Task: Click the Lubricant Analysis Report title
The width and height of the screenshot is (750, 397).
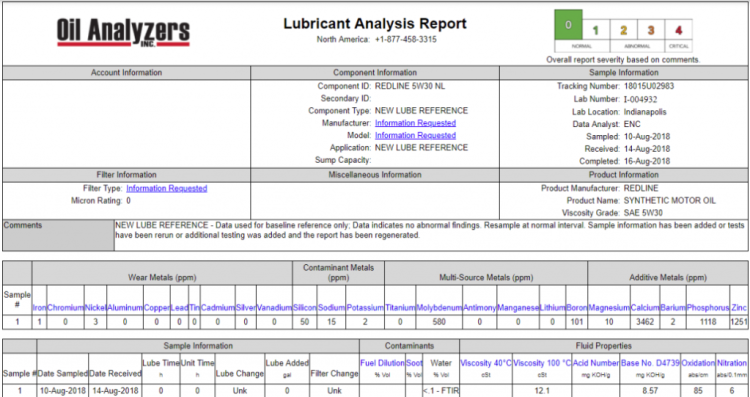Action: [375, 23]
